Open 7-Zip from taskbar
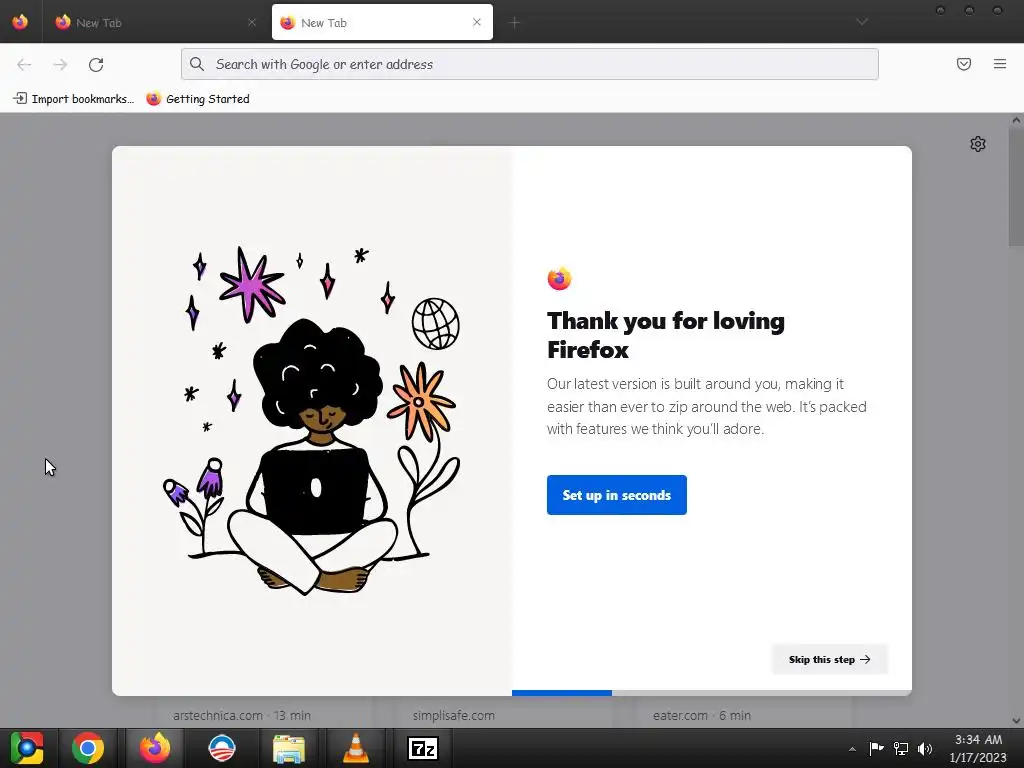This screenshot has width=1024, height=768. coord(423,748)
